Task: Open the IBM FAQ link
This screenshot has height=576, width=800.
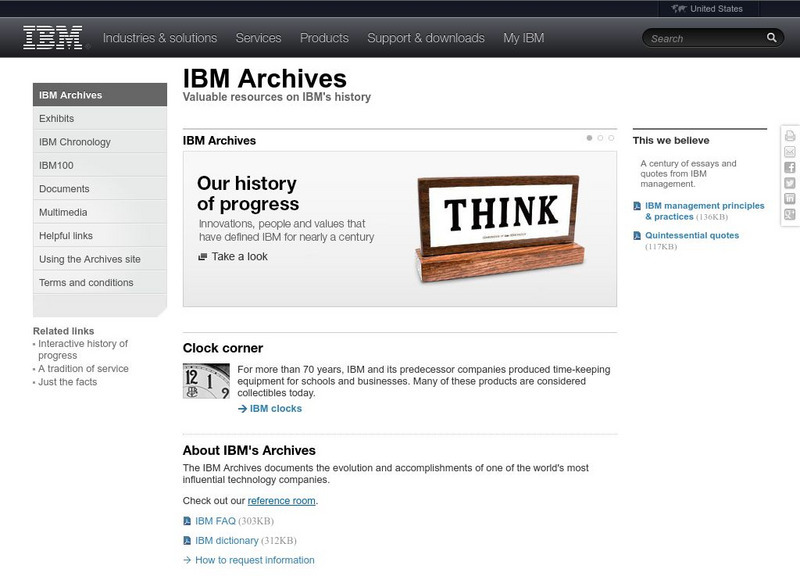Action: point(215,521)
